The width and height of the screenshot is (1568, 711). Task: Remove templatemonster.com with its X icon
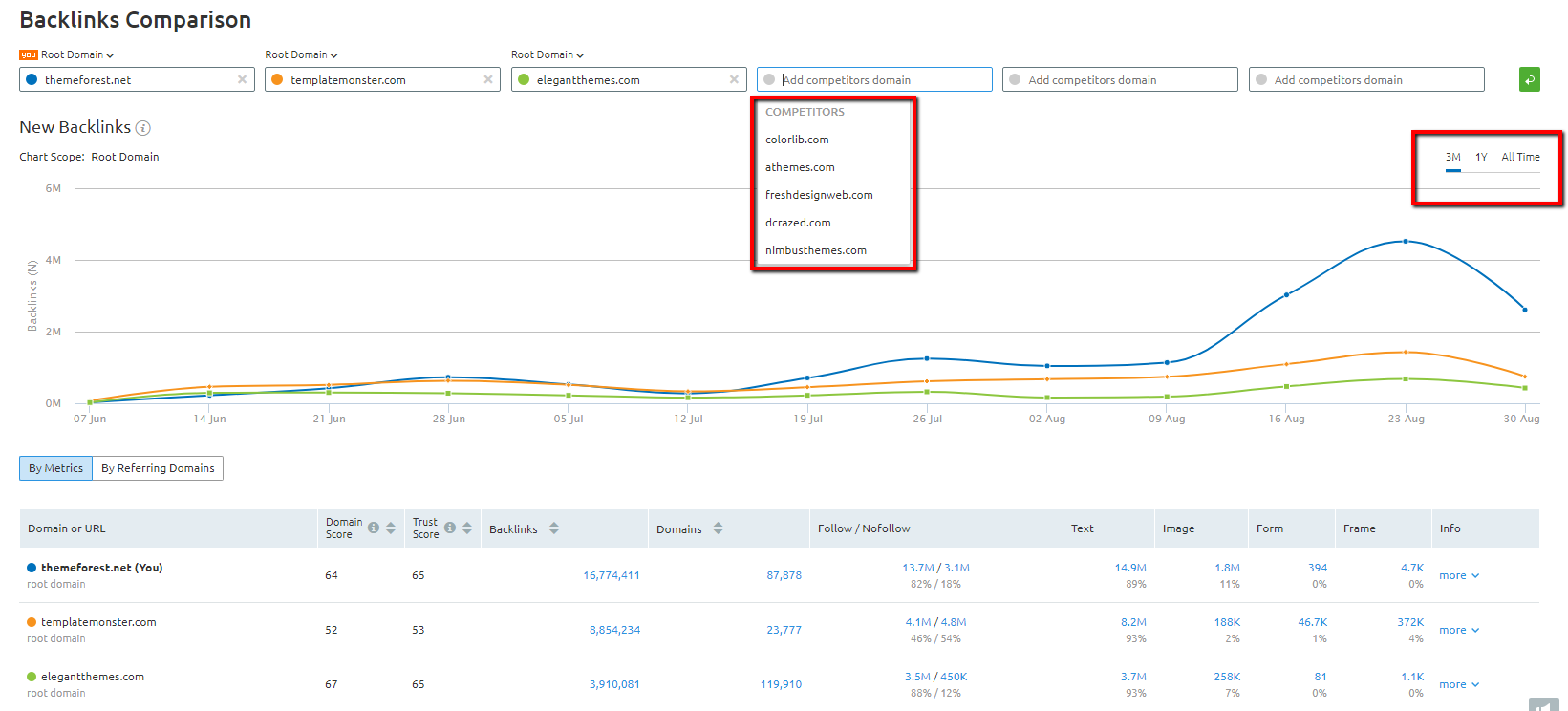point(488,79)
